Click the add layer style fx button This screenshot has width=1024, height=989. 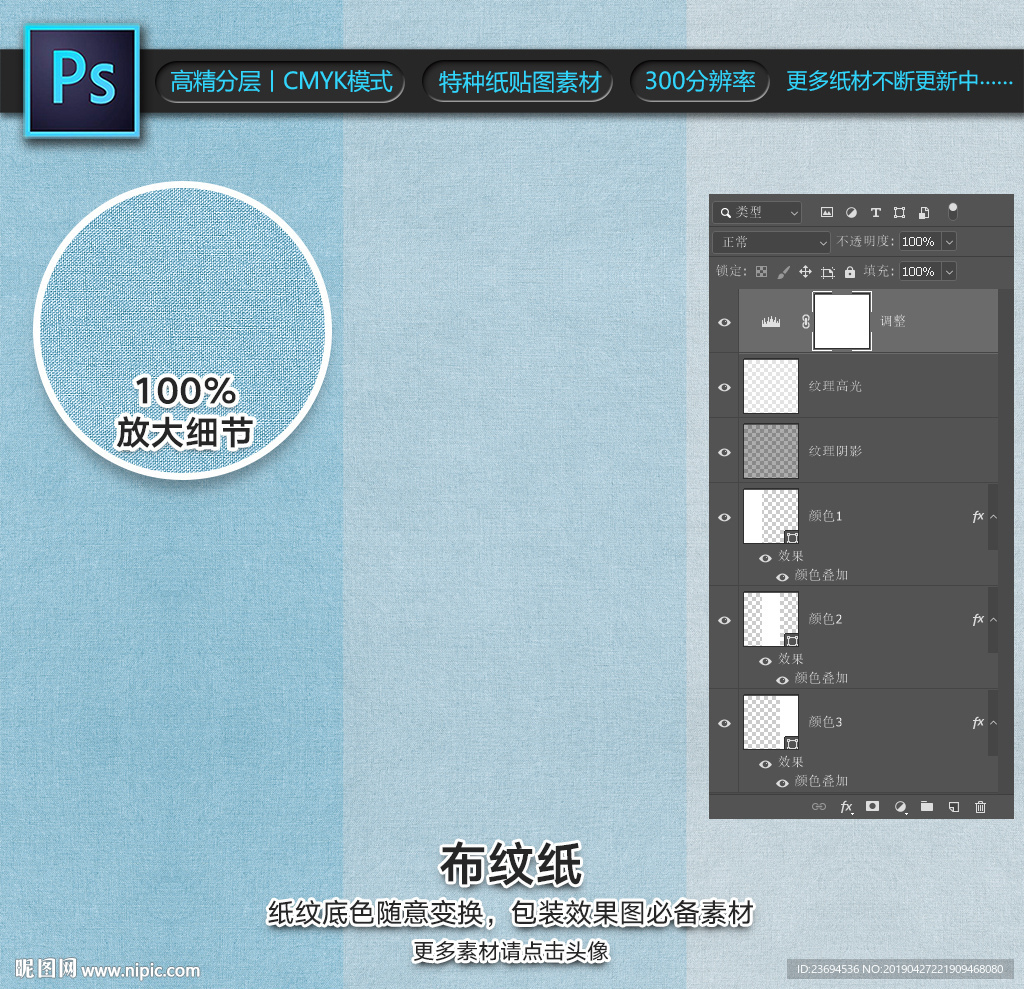pyautogui.click(x=846, y=807)
